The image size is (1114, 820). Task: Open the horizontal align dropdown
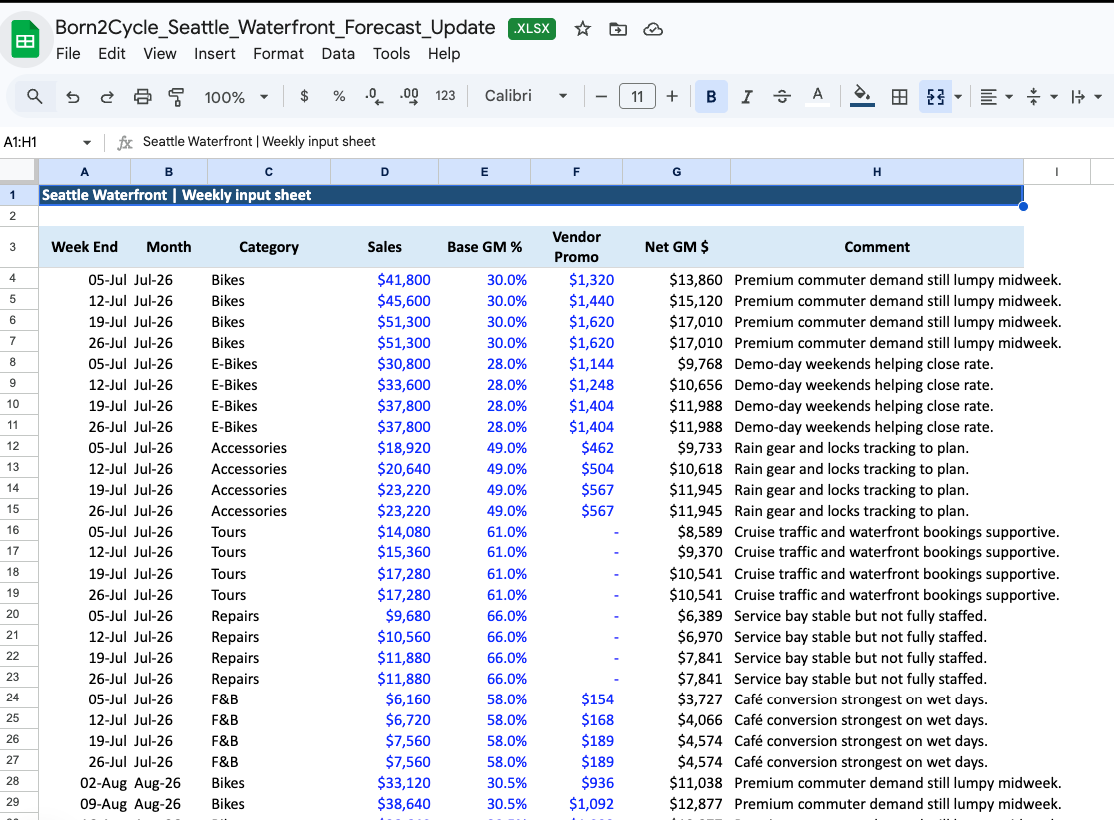(996, 96)
